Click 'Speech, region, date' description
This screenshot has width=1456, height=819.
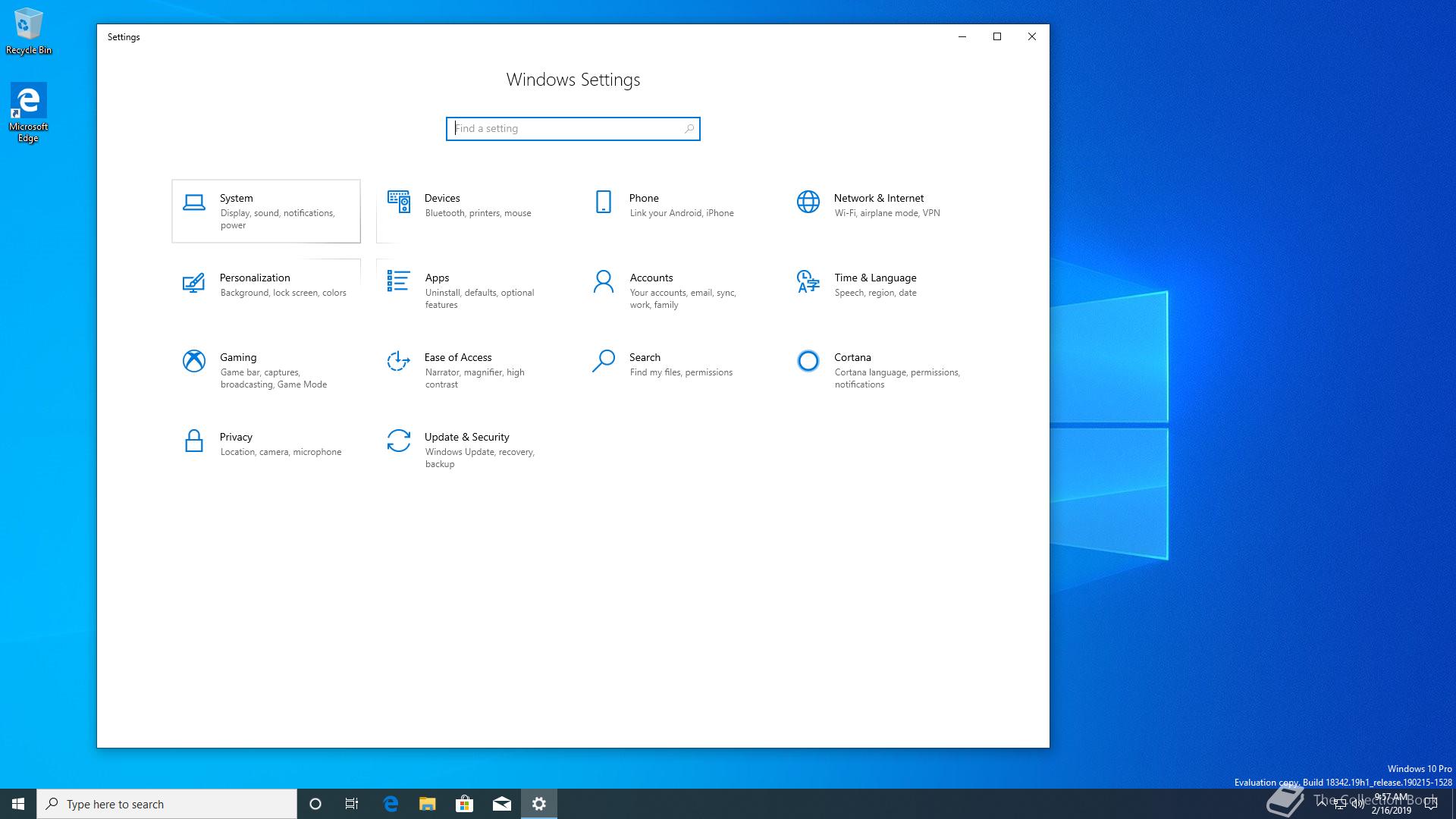876,293
